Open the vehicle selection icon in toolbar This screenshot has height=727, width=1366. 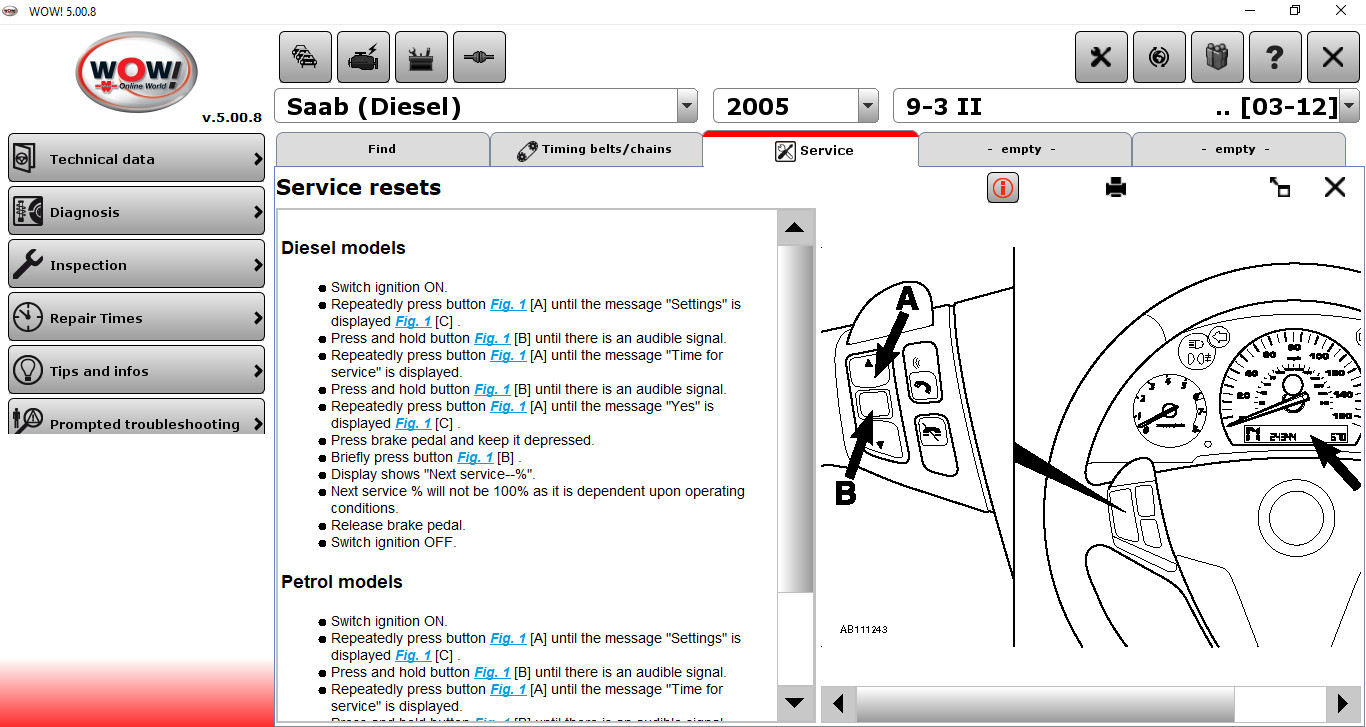click(305, 57)
